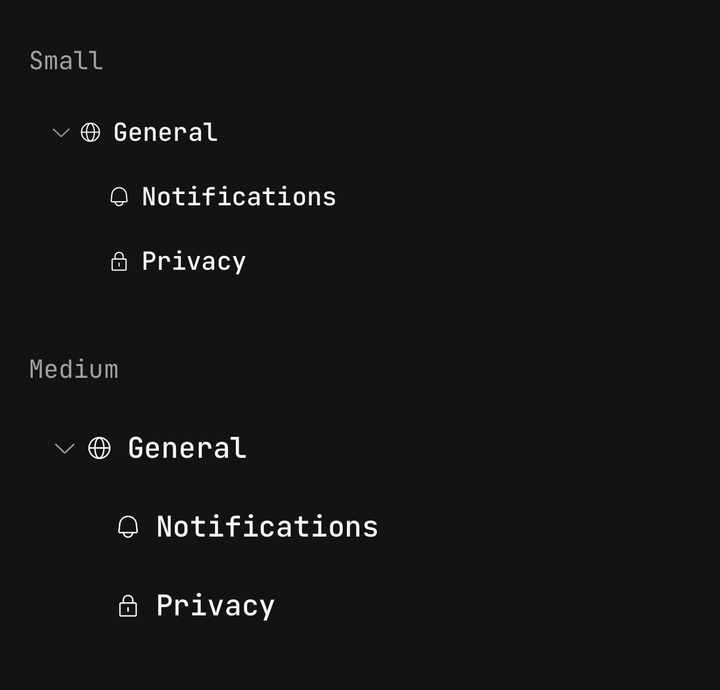Click the lock icon in Medium tree
Image resolution: width=720 pixels, height=690 pixels.
[128, 606]
